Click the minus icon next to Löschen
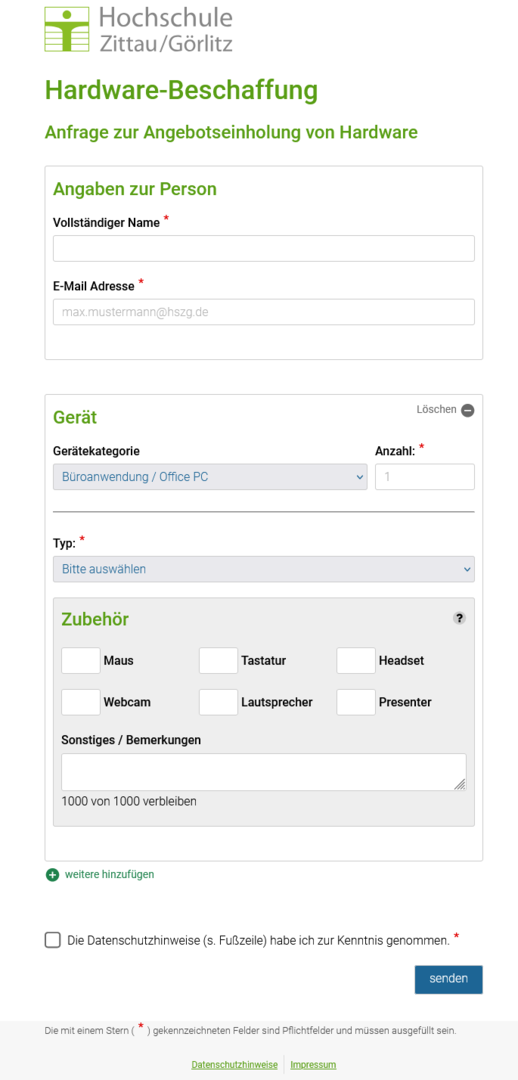 pos(468,411)
